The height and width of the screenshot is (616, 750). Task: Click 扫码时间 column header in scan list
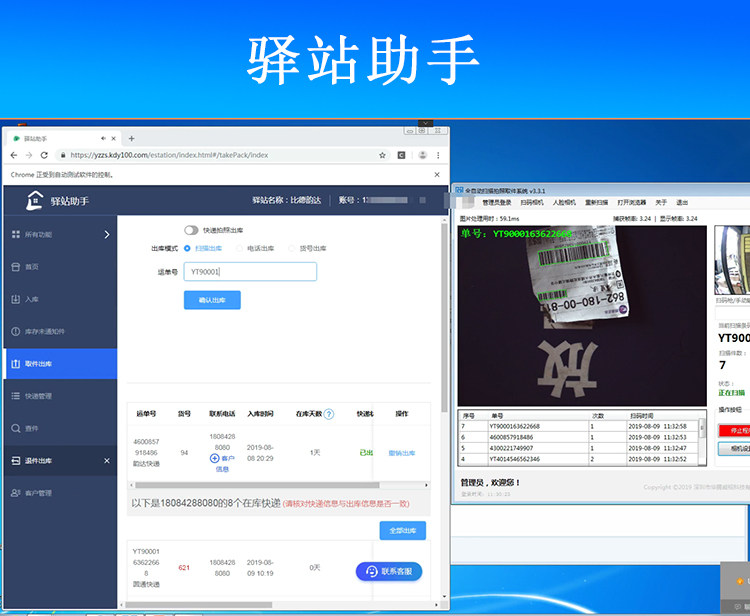point(641,416)
